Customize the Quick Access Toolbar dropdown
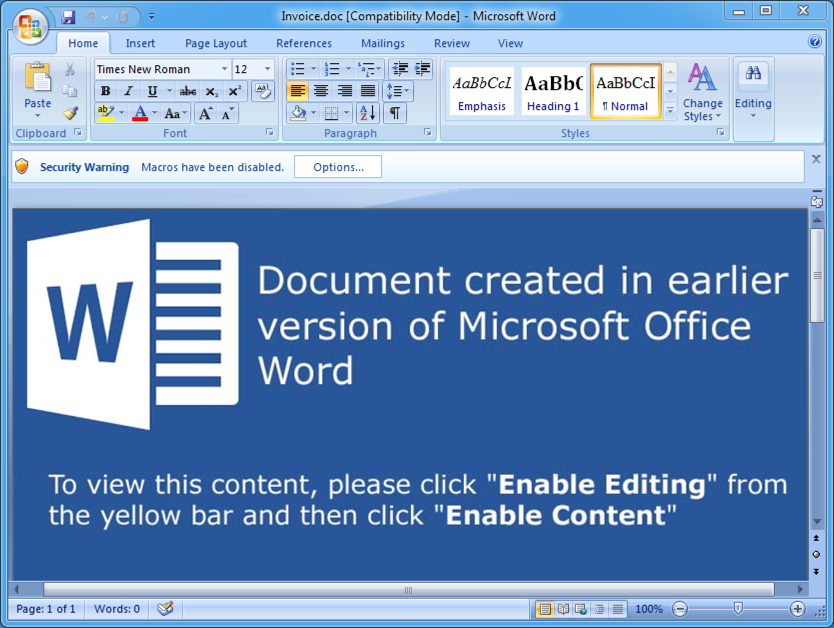Image resolution: width=834 pixels, height=628 pixels. click(x=152, y=17)
